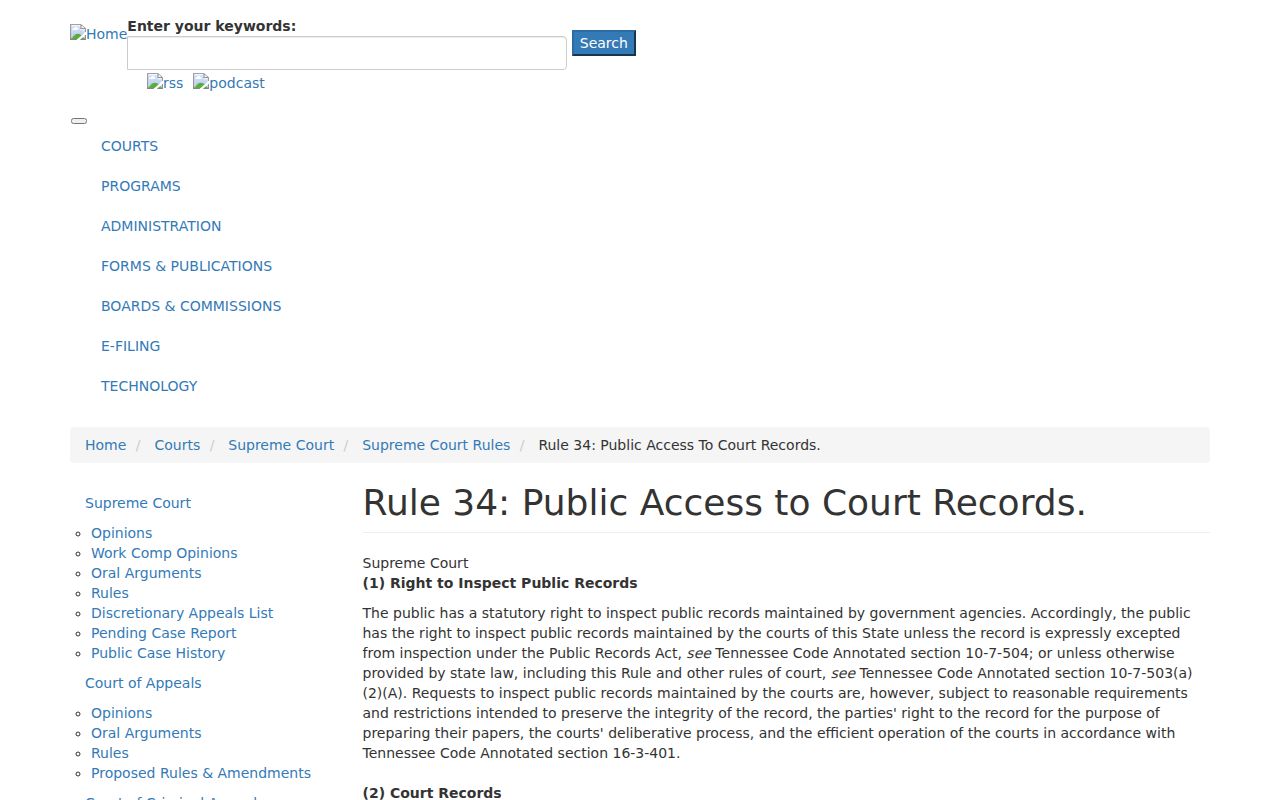Open the RSS feed icon
The image size is (1280, 800).
[x=165, y=83]
